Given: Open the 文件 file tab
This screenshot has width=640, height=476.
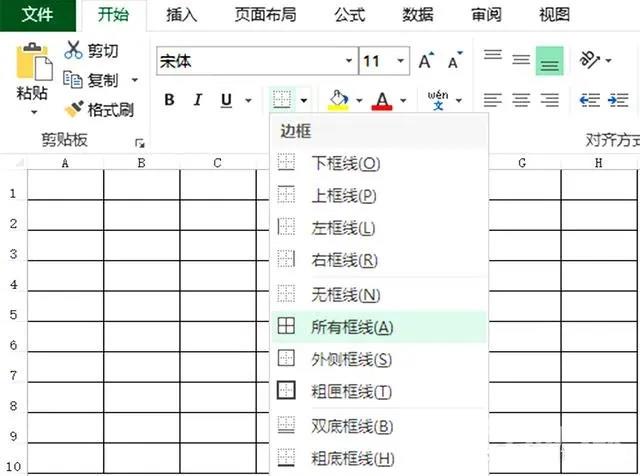Looking at the screenshot, I should [38, 15].
